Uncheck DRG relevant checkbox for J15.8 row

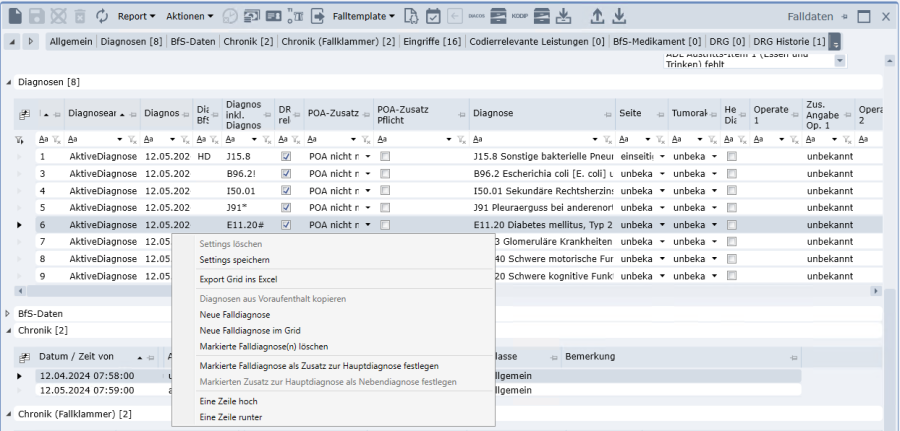point(286,157)
